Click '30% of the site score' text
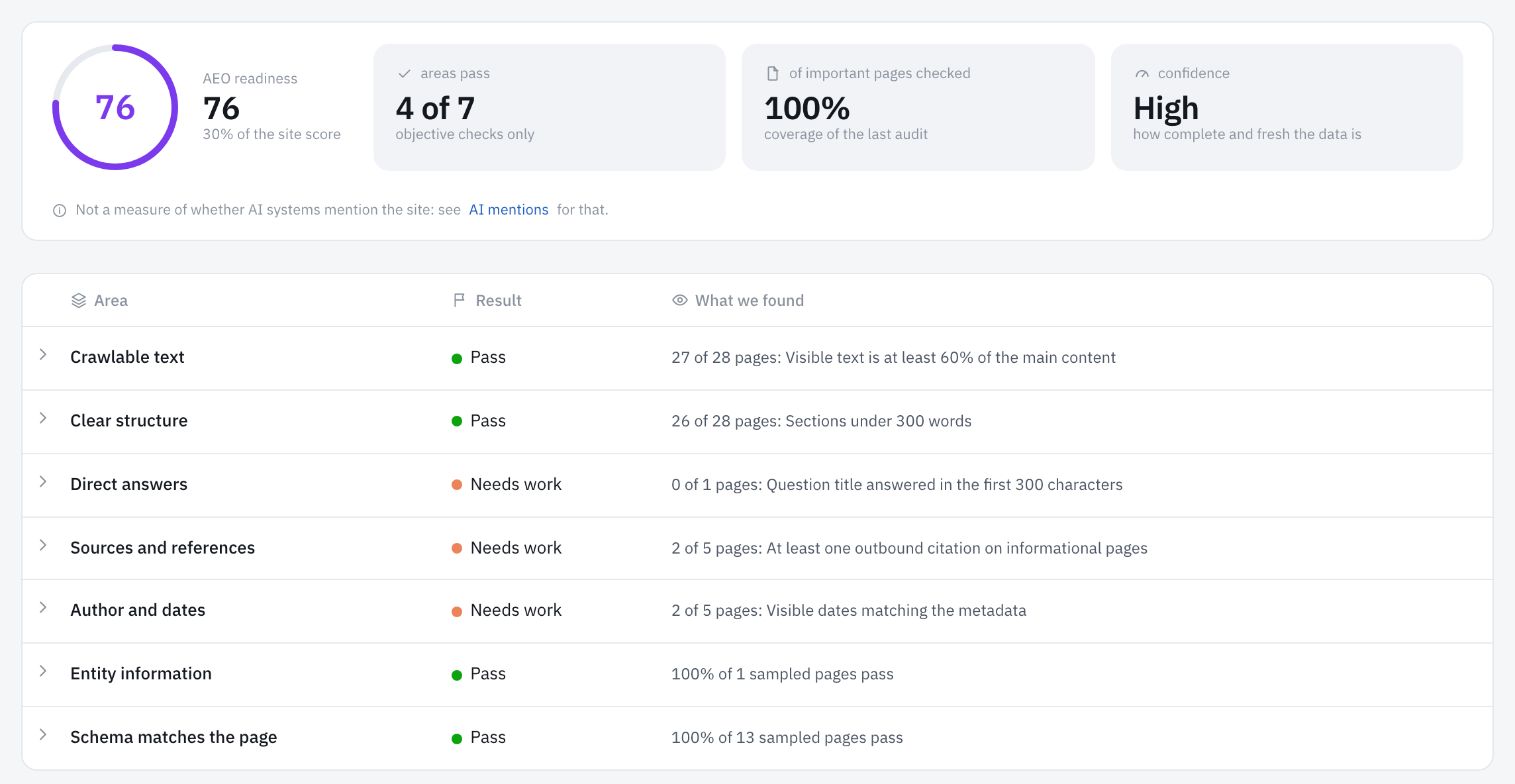 [x=271, y=134]
